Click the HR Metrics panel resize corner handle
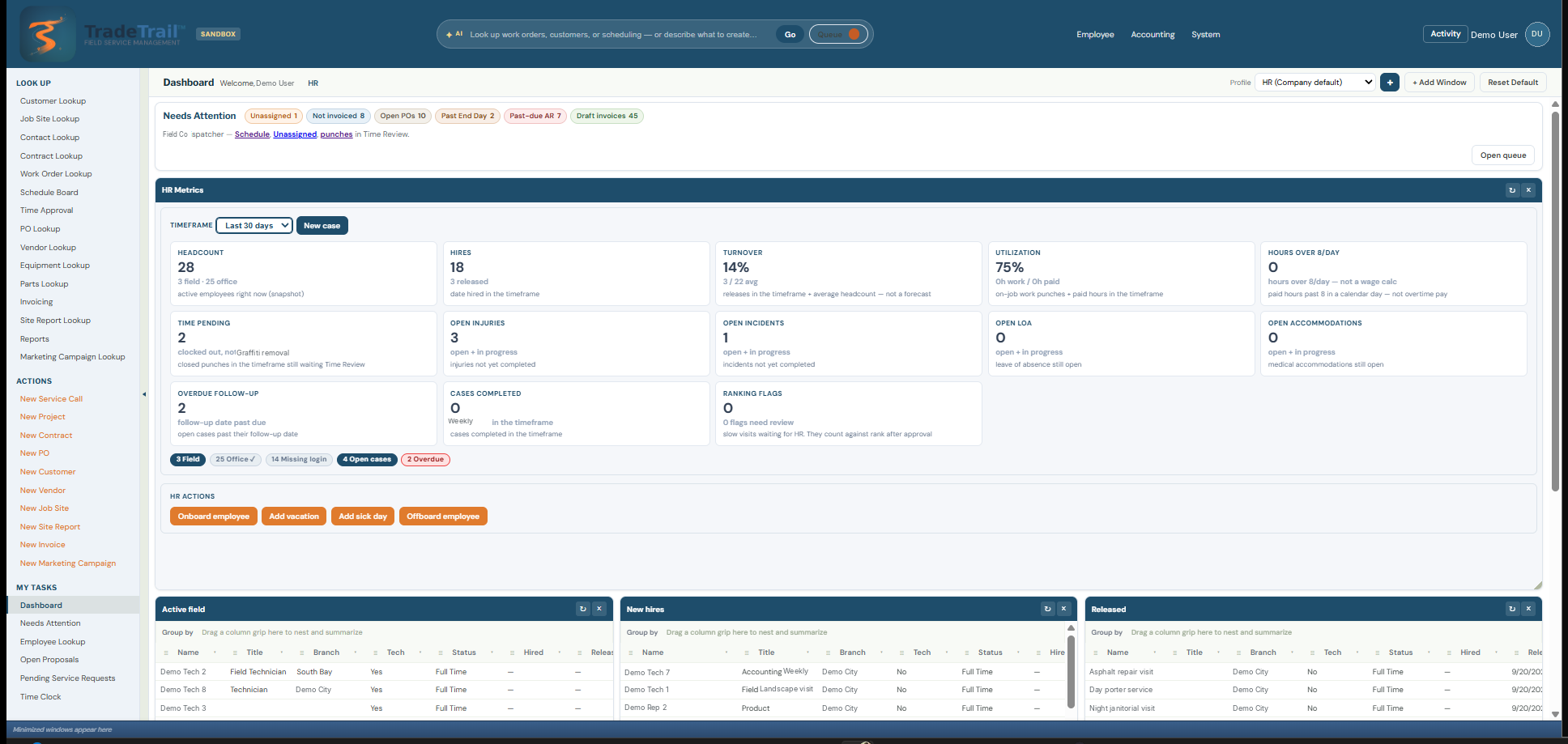Screen dimensions: 1568x744 1537,585
